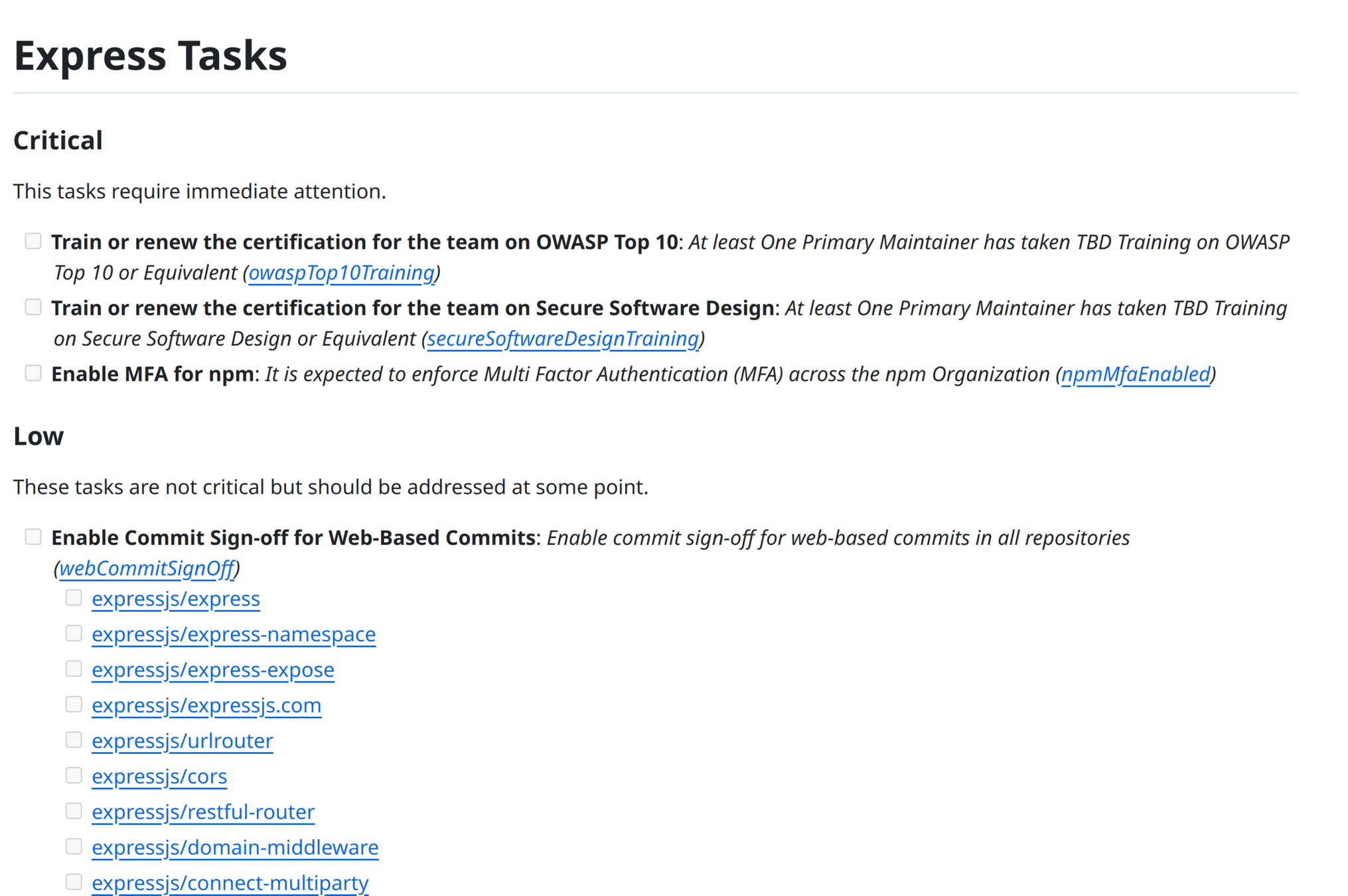Open the owaspTop10Training link
The height and width of the screenshot is (896, 1348).
(341, 273)
